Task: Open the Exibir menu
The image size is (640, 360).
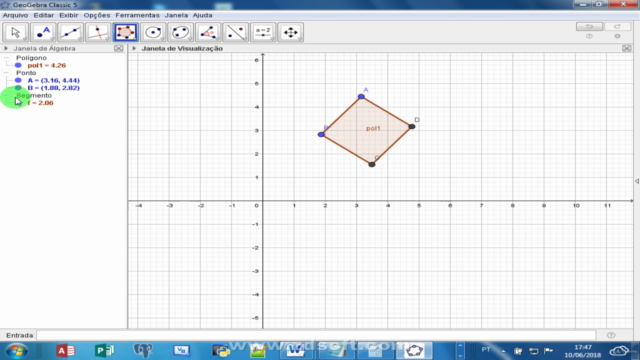Action: click(69, 15)
